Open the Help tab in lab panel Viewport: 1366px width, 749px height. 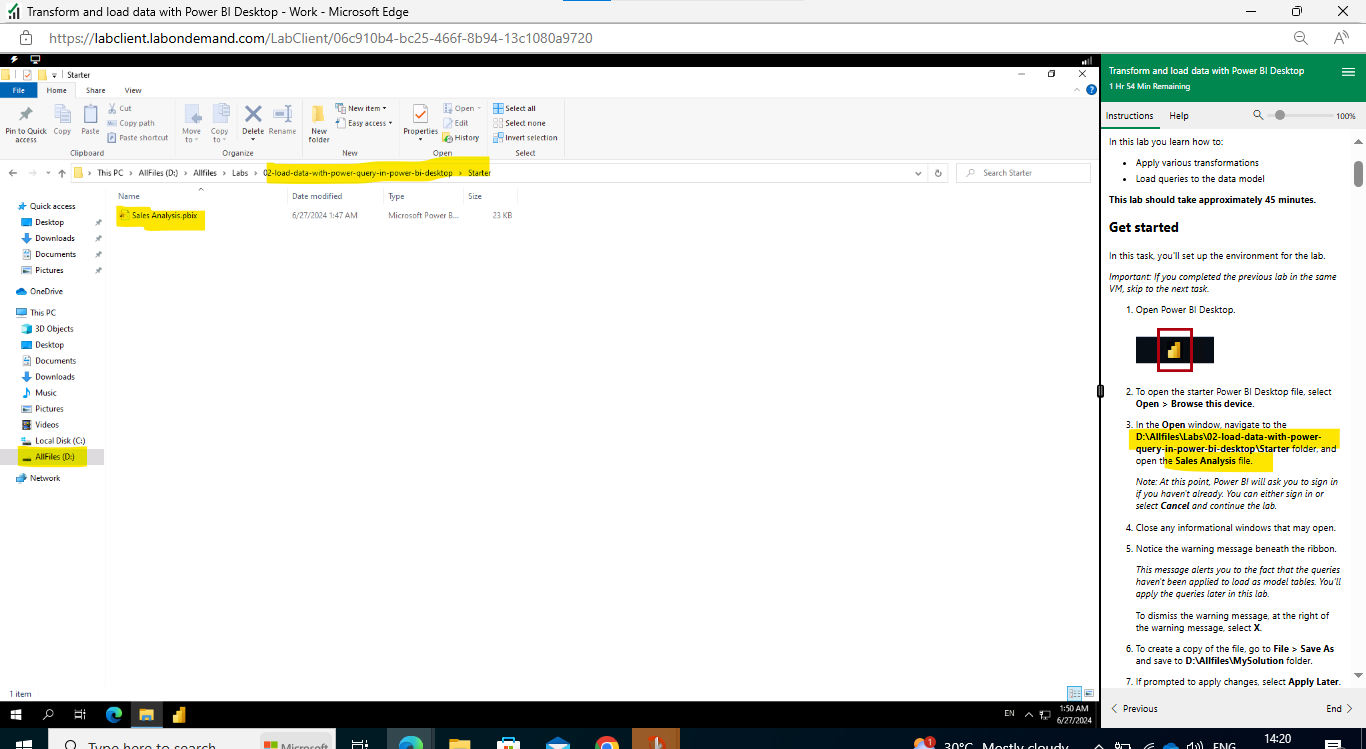[1179, 116]
